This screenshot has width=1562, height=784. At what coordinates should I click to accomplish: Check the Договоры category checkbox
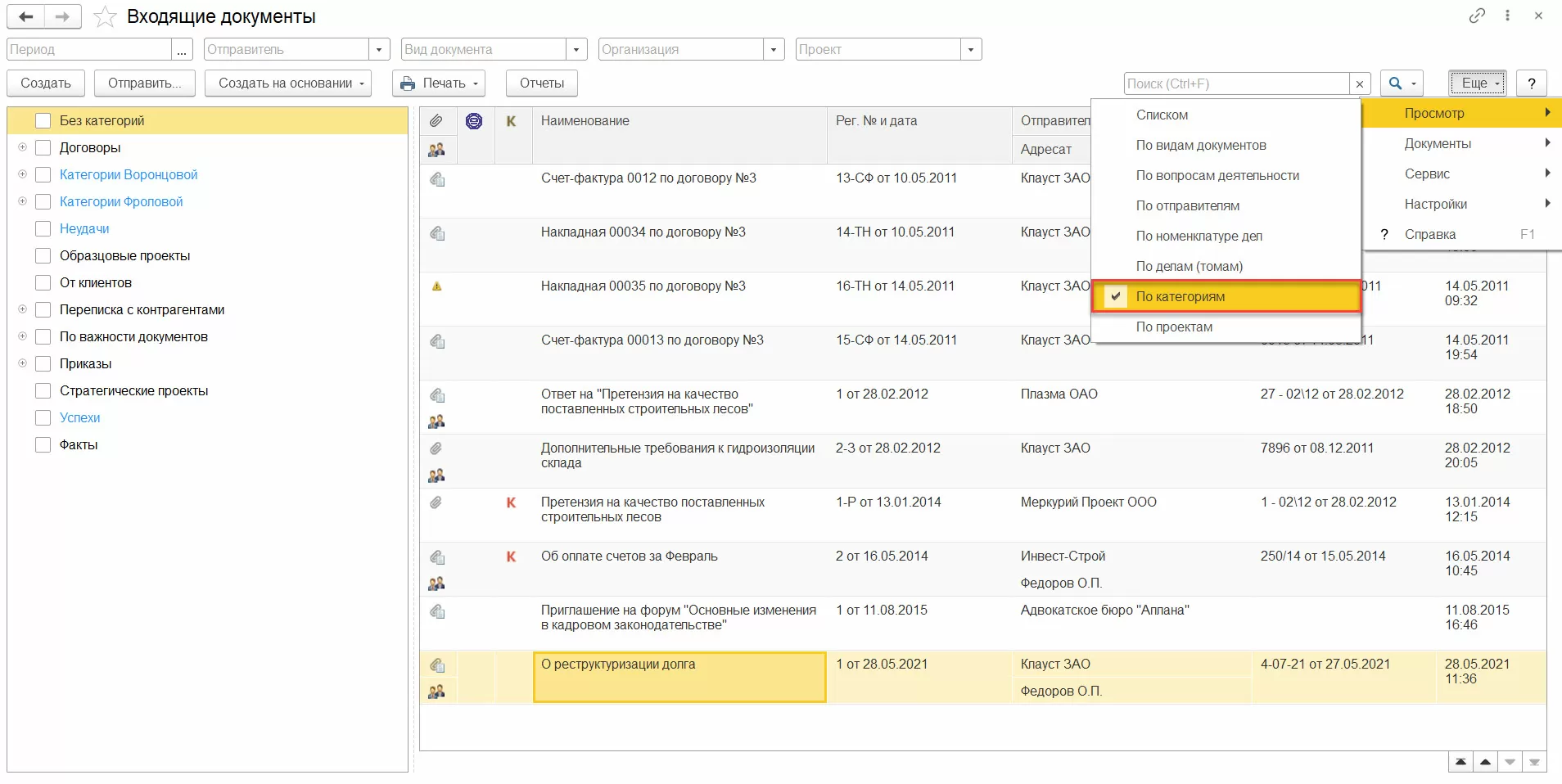(x=43, y=148)
